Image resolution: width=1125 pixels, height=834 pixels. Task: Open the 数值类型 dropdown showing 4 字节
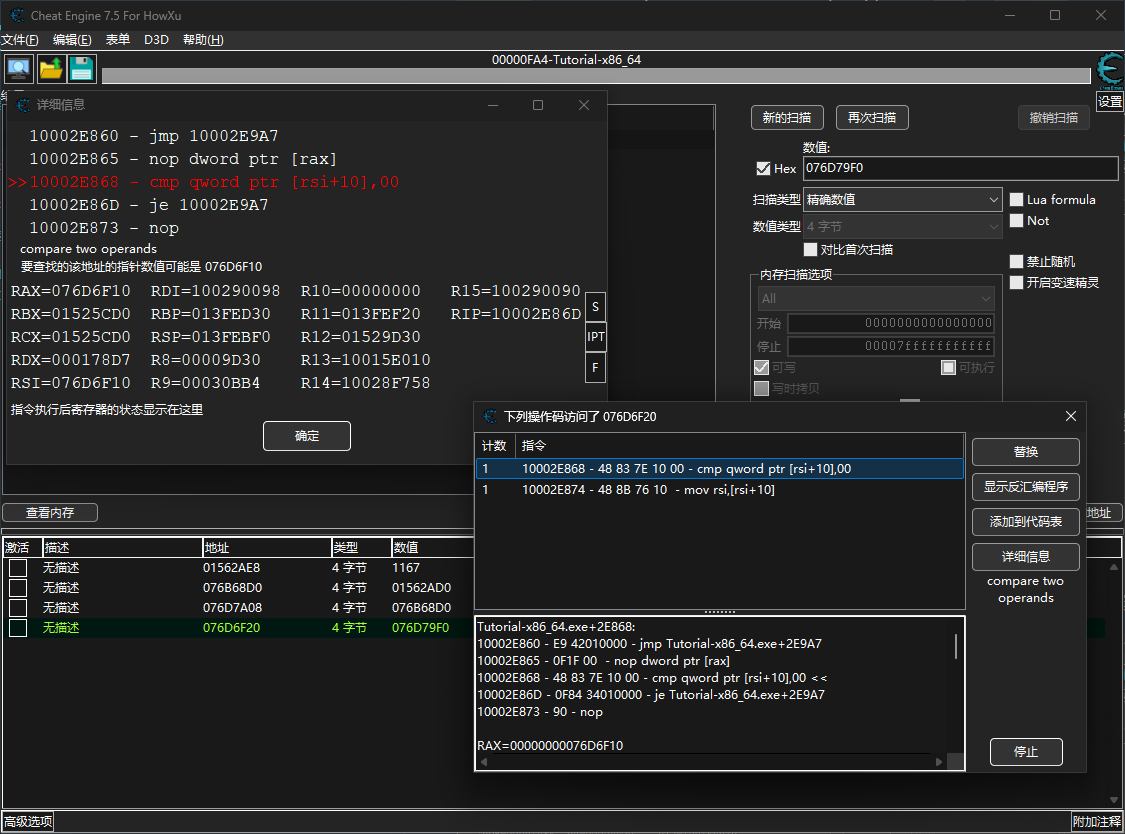coord(902,227)
